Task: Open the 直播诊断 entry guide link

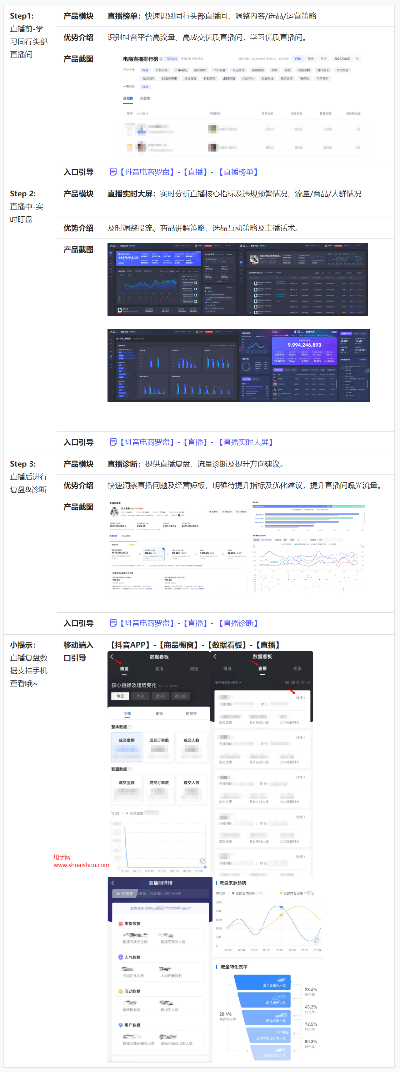Action: point(189,624)
